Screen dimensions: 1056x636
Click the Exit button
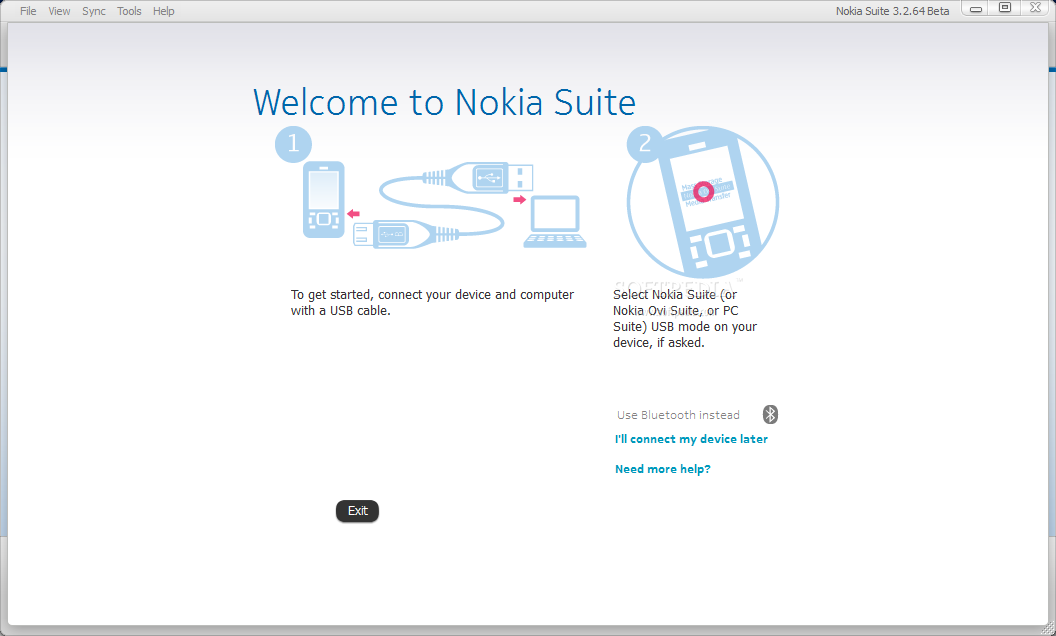click(x=358, y=511)
